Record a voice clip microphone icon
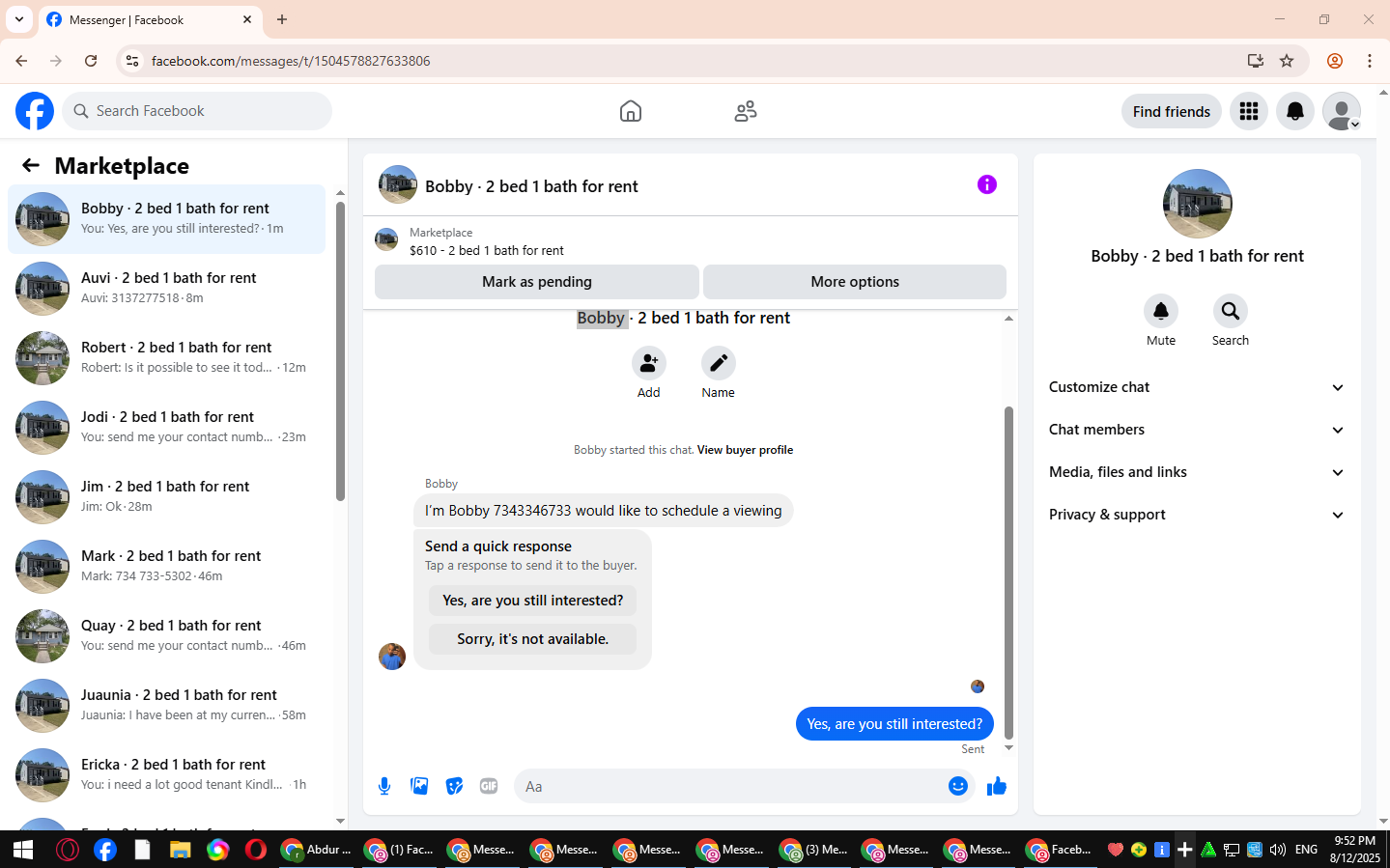 [384, 786]
